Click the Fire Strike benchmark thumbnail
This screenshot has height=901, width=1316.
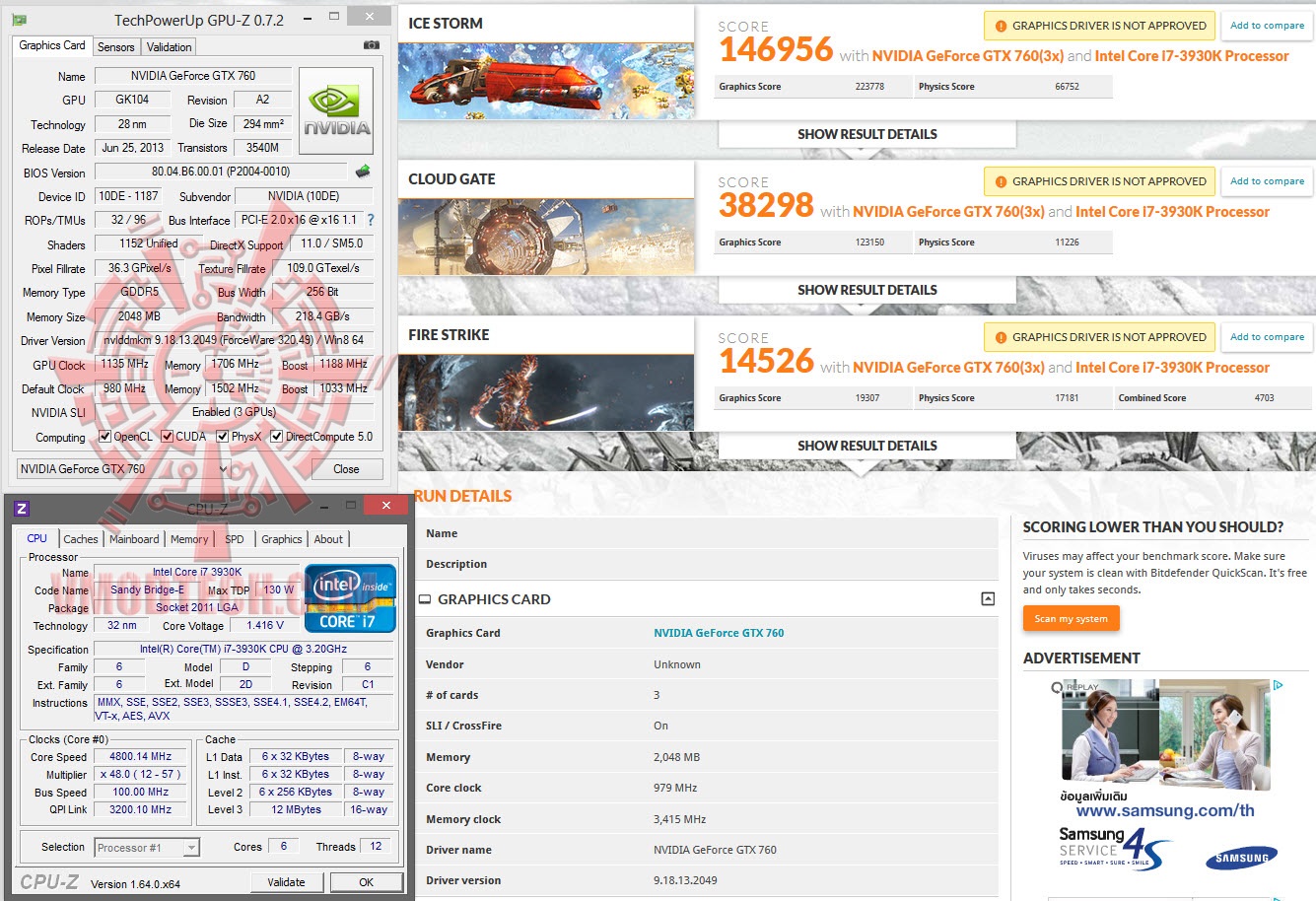pyautogui.click(x=546, y=392)
